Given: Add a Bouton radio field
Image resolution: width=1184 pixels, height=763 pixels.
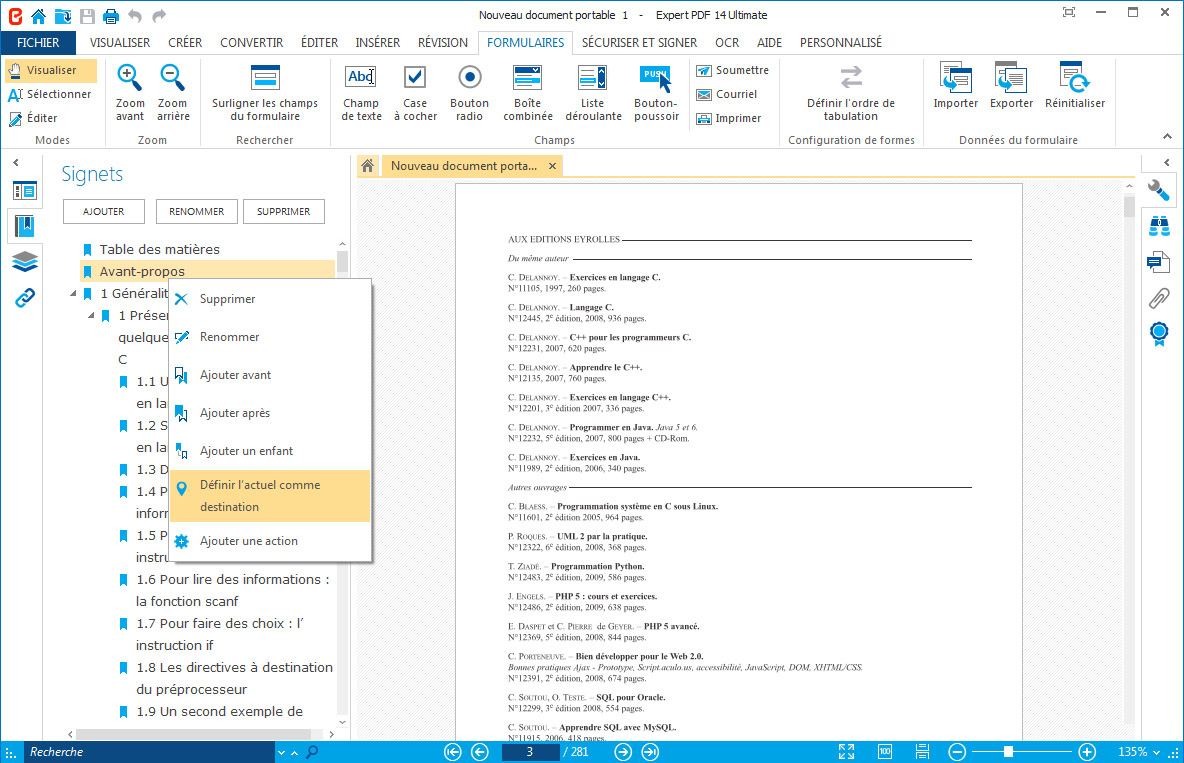Looking at the screenshot, I should (469, 92).
